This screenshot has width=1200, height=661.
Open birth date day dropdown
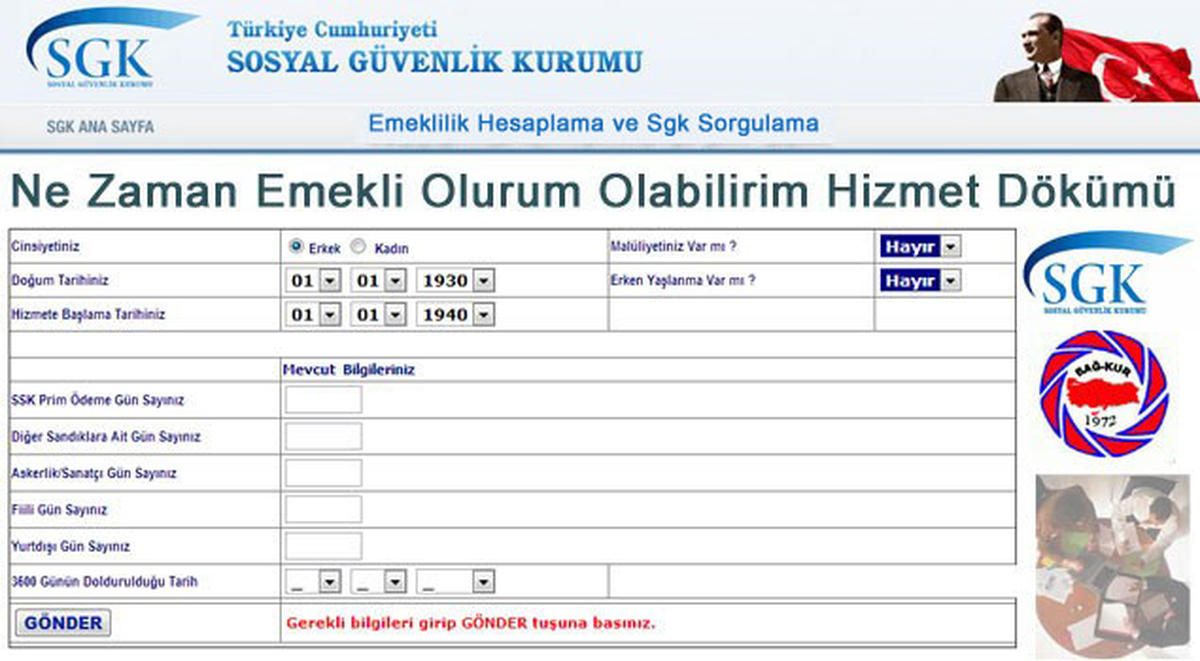[315, 282]
